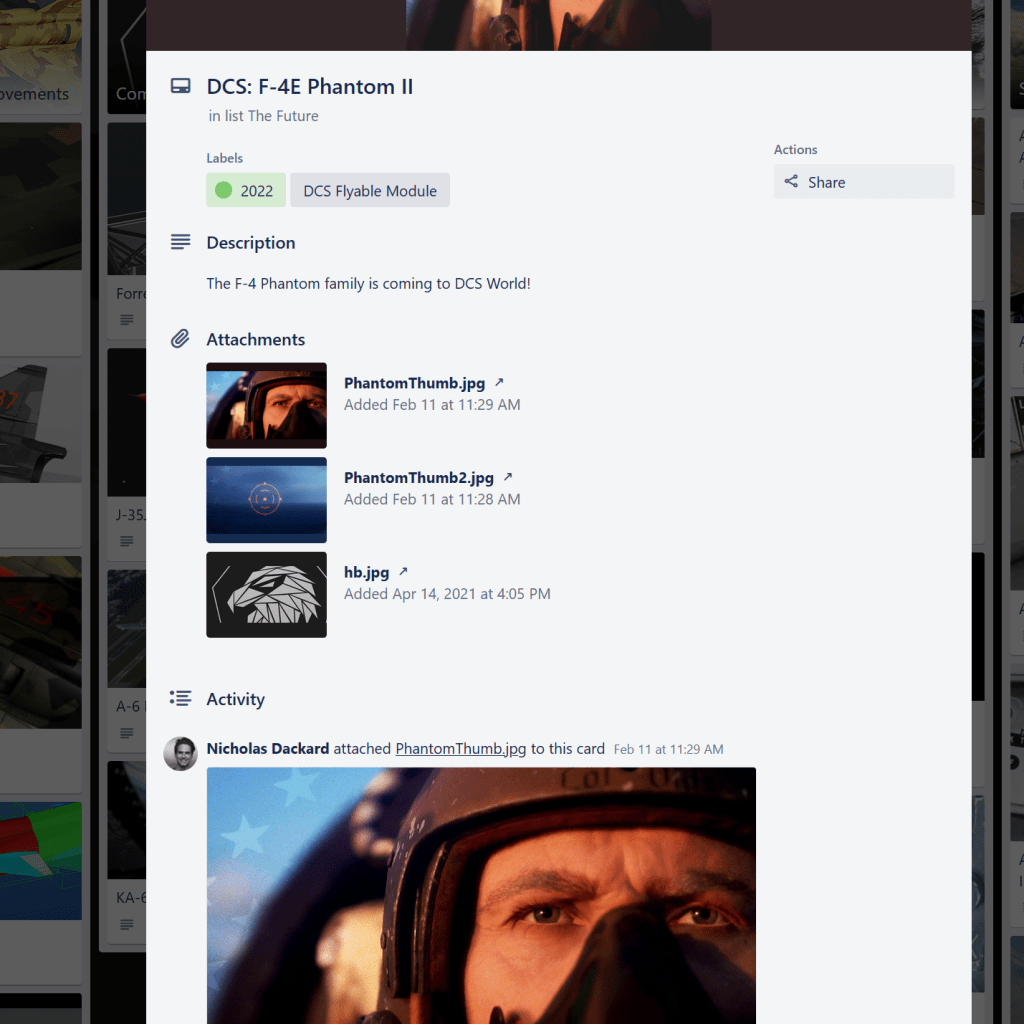Click the DCS Flyable Module label

[x=370, y=190]
